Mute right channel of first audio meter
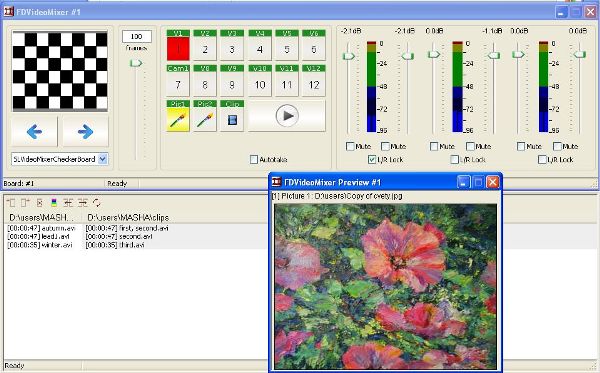Image resolution: width=600 pixels, height=373 pixels. pyautogui.click(x=385, y=146)
